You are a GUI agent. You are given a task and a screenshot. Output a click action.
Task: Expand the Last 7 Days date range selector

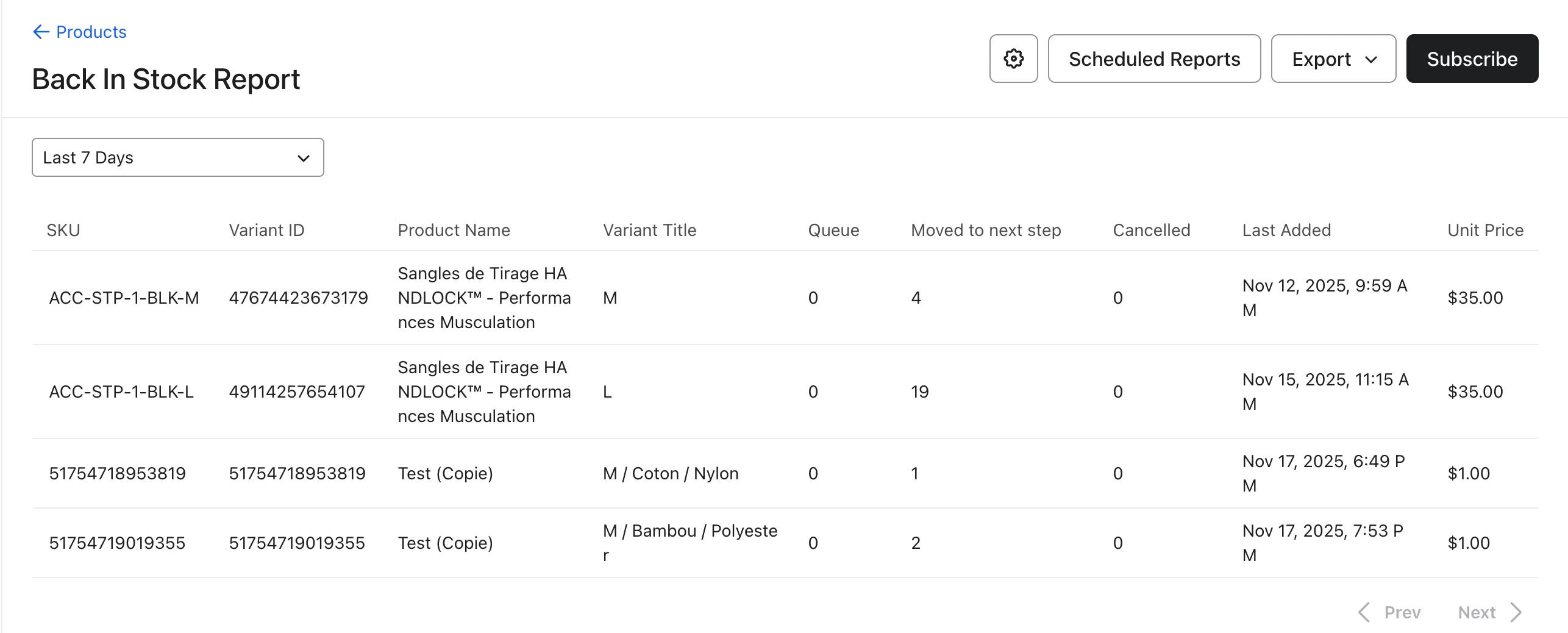[x=177, y=157]
